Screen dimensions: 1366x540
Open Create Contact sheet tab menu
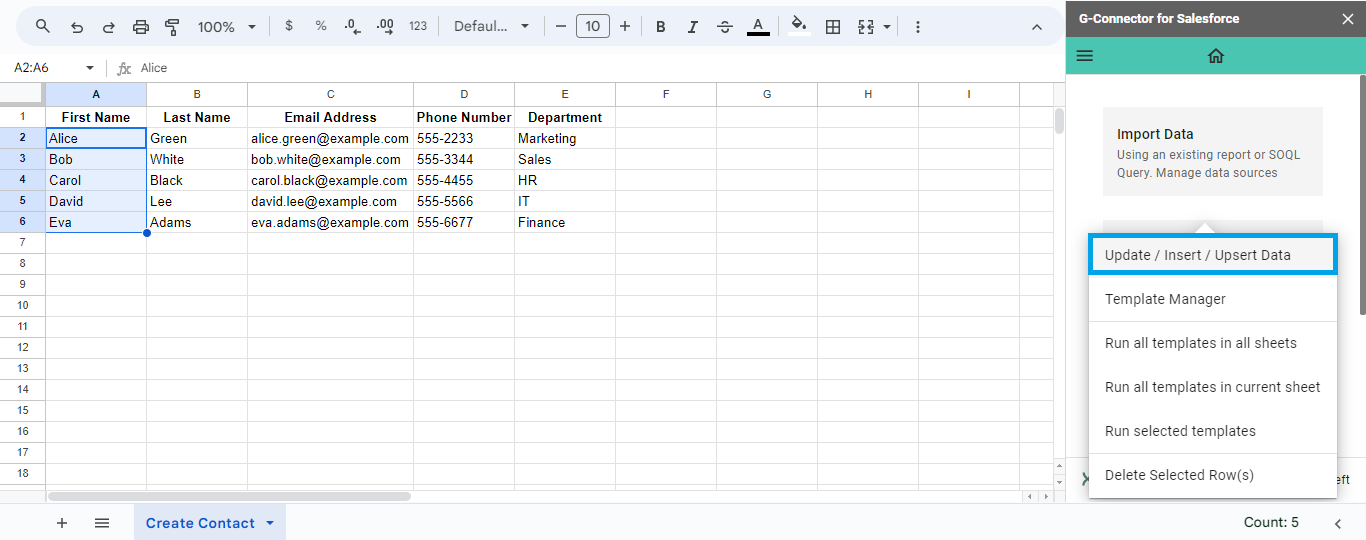pyautogui.click(x=270, y=523)
